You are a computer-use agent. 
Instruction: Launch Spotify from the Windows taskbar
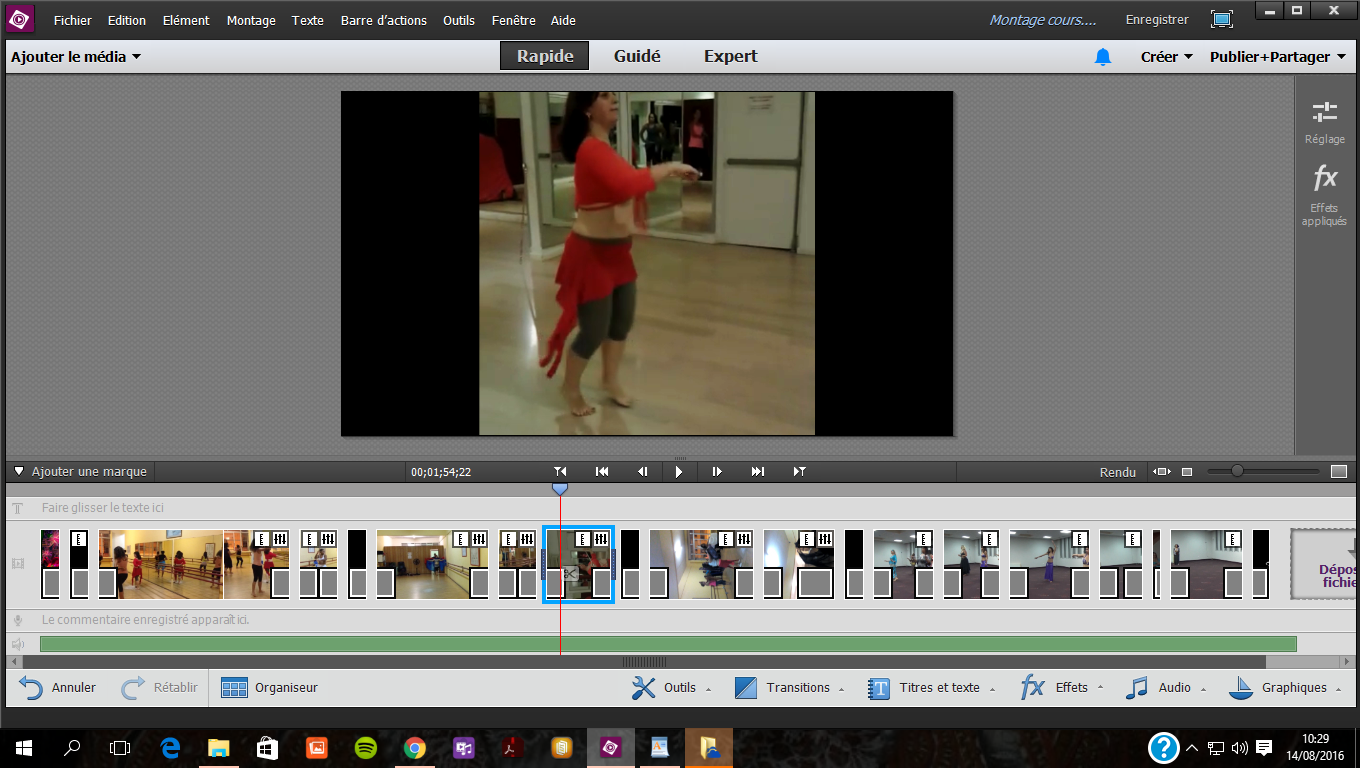click(x=365, y=747)
